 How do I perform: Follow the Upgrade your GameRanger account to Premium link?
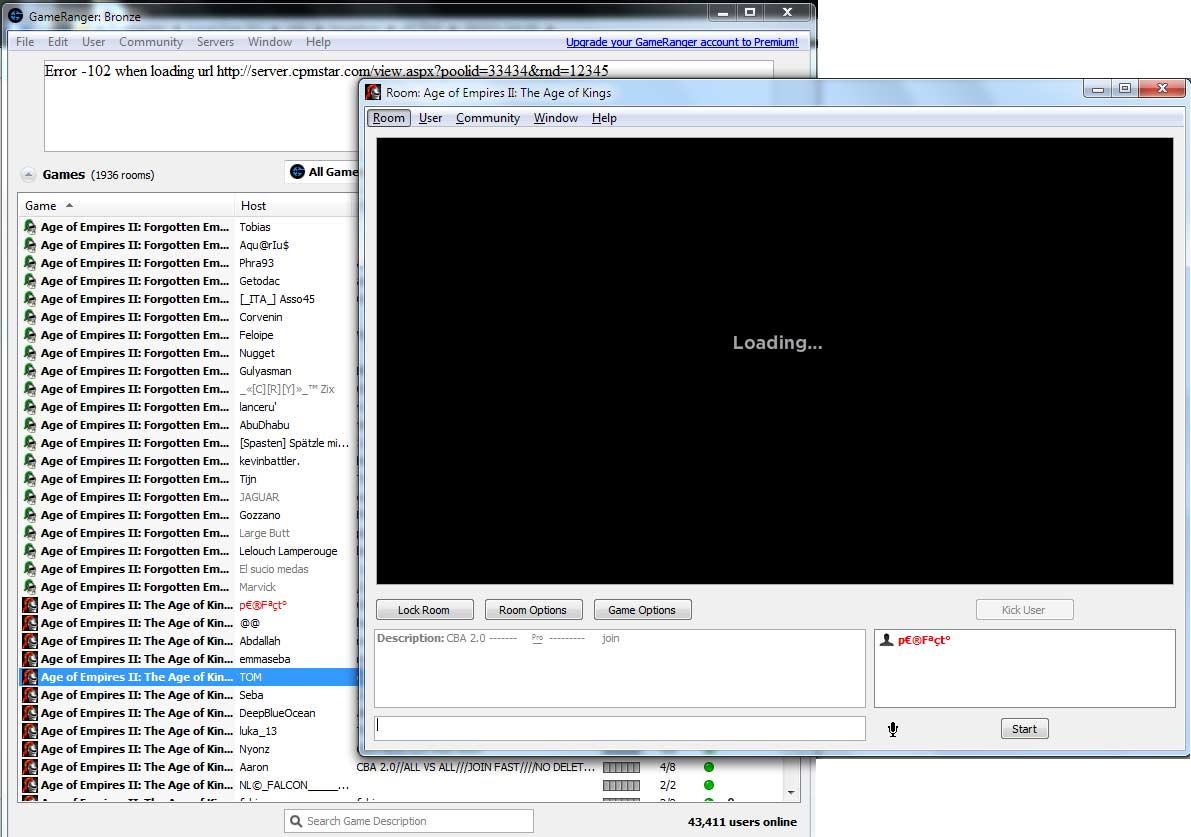click(682, 43)
